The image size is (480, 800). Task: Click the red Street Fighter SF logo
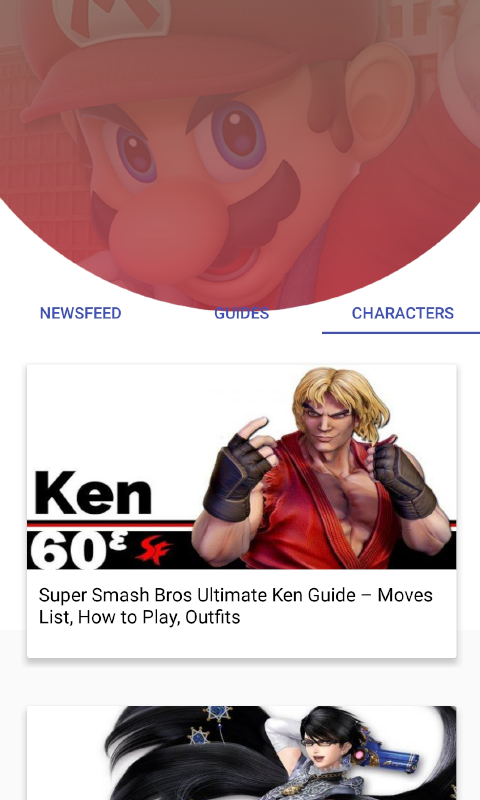point(153,550)
